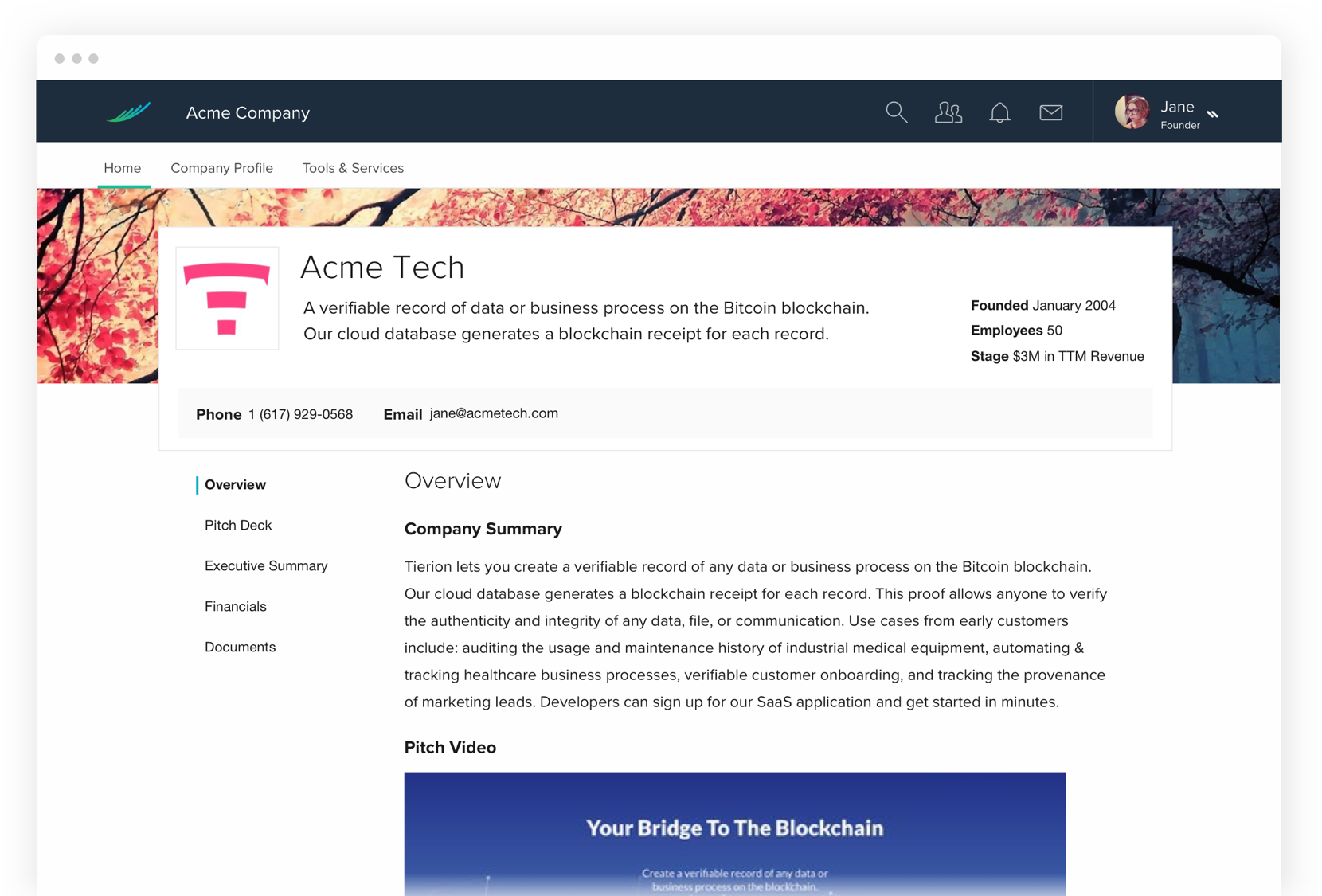Open the messages envelope icon

click(x=1051, y=112)
